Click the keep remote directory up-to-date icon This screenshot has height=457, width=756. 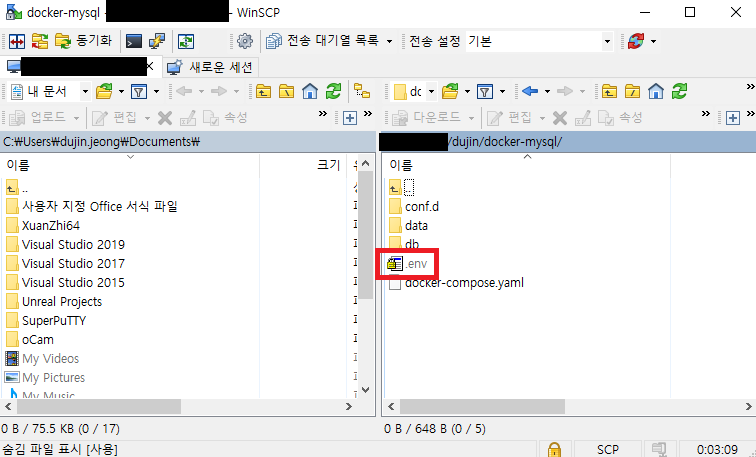[x=186, y=41]
